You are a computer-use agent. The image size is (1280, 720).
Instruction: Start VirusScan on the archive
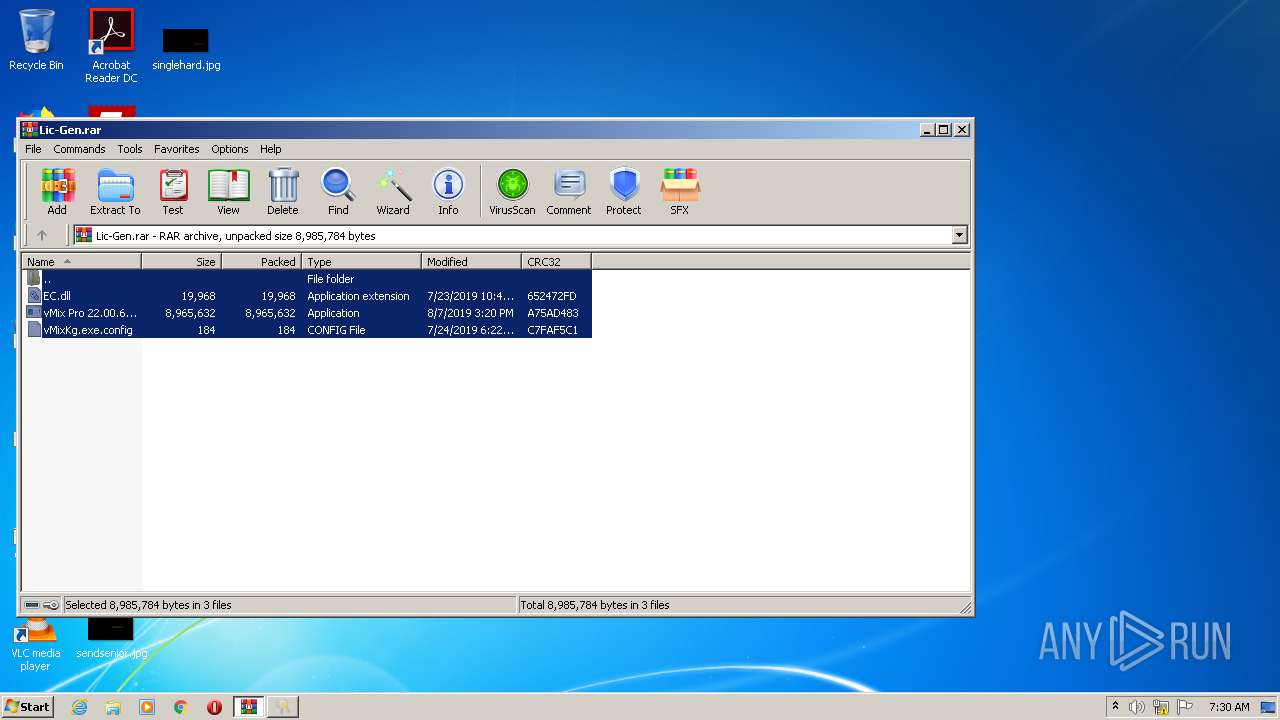click(512, 192)
